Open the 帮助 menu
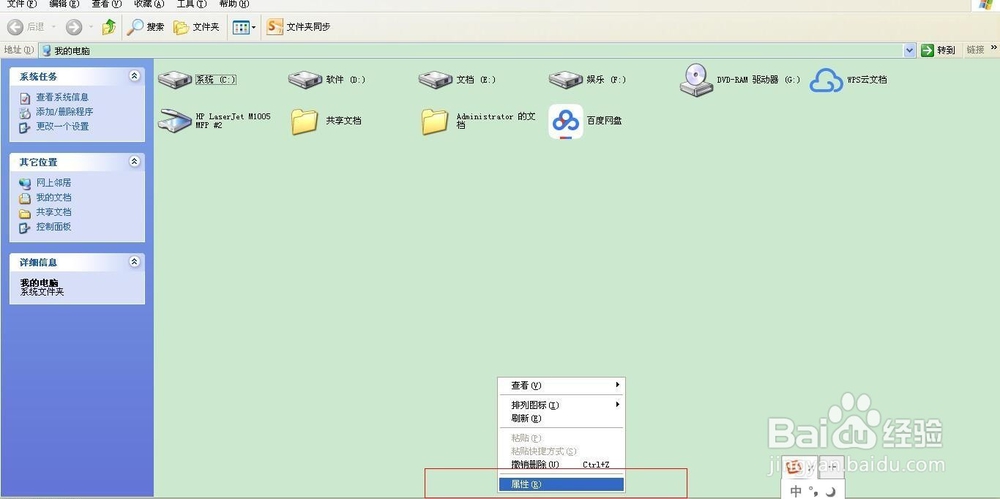 (234, 4)
